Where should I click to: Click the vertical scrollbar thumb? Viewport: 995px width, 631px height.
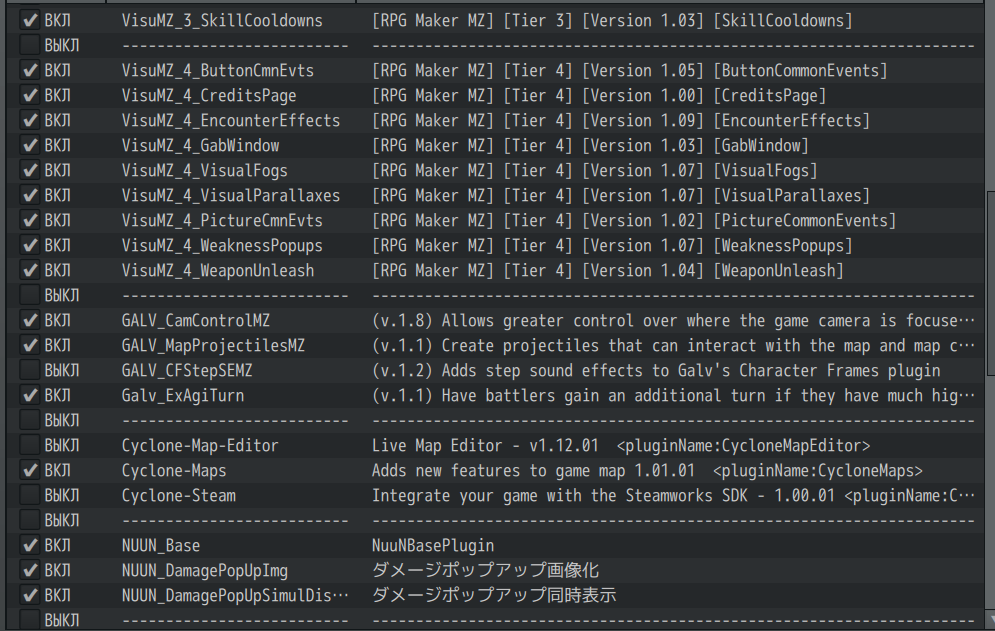coord(991,284)
